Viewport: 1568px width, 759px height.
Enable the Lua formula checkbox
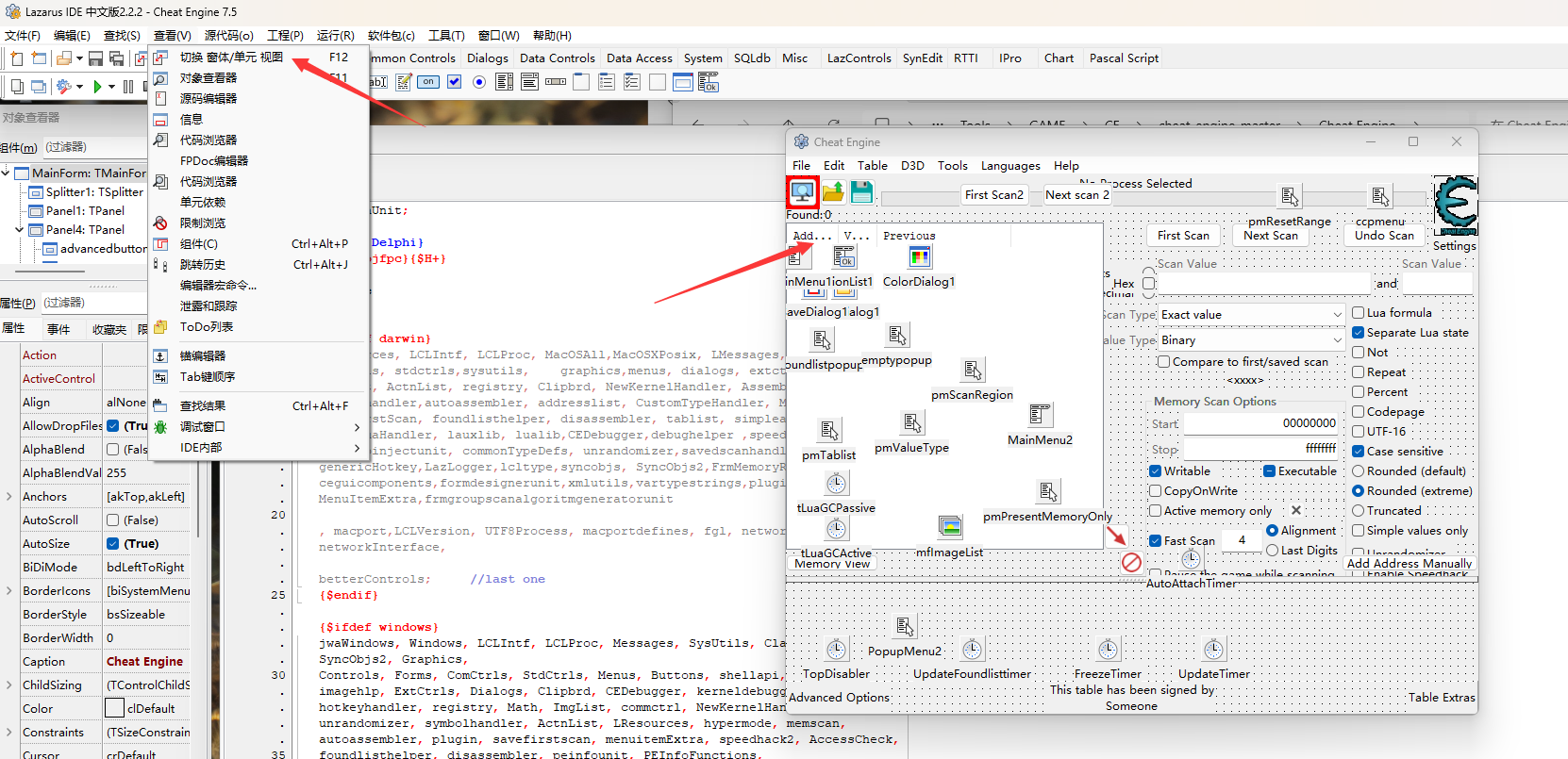coord(1359,313)
